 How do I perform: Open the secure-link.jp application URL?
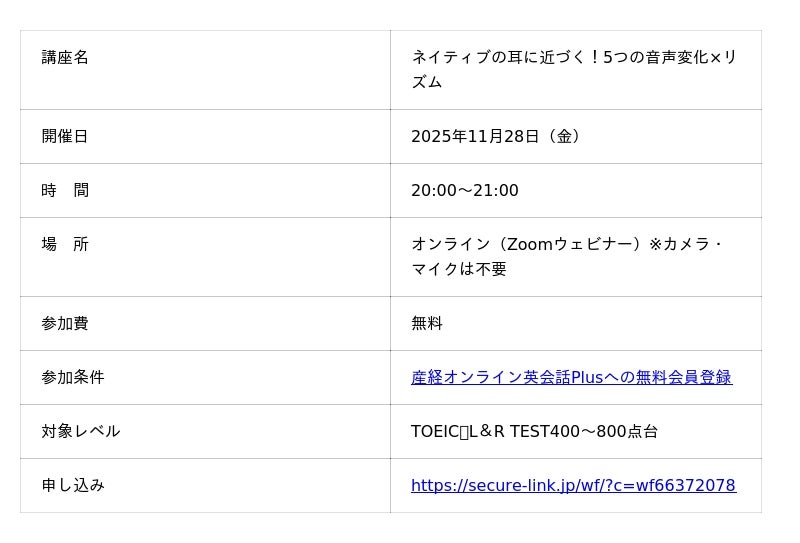pos(573,485)
